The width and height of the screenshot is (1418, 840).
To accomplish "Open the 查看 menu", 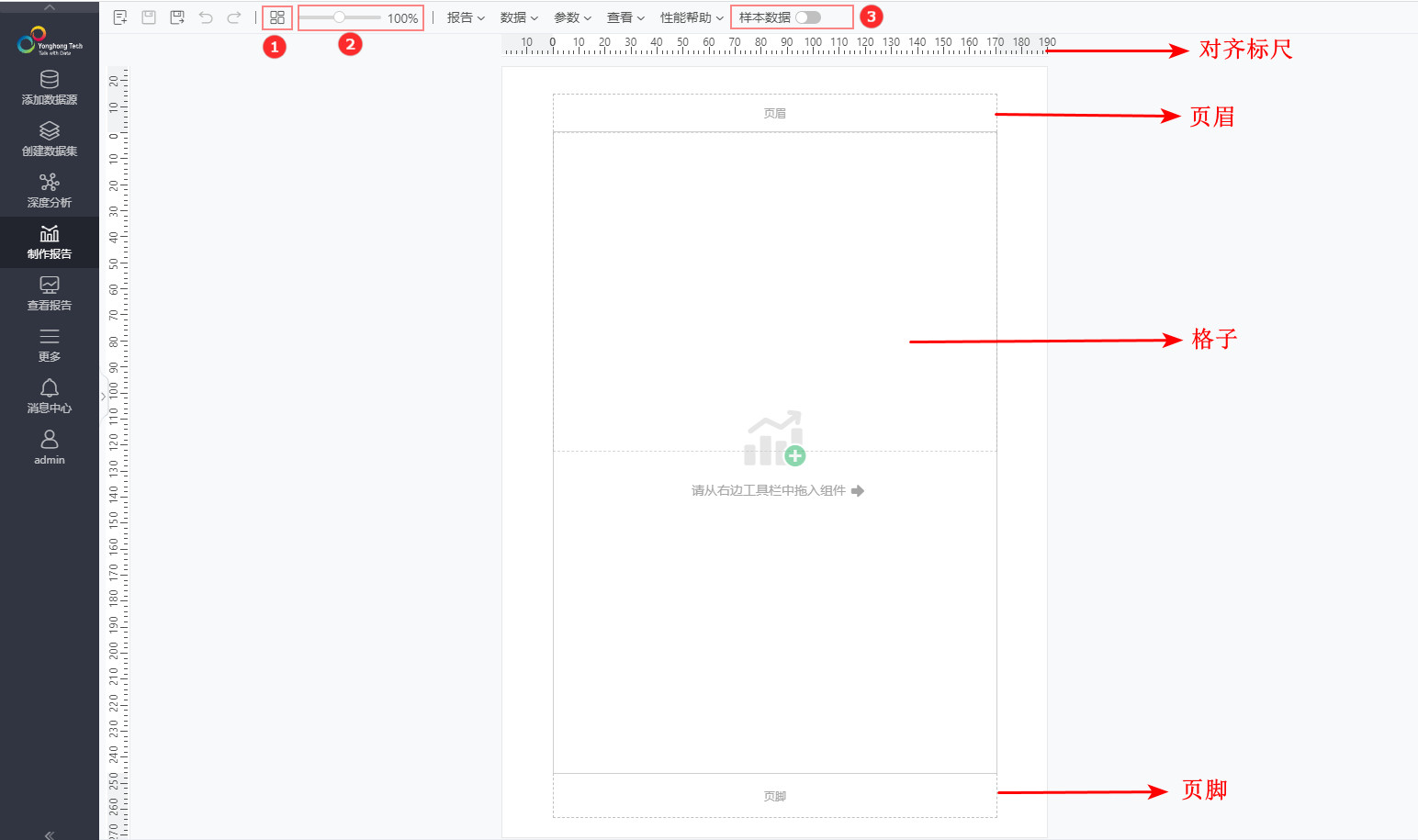I will coord(625,17).
